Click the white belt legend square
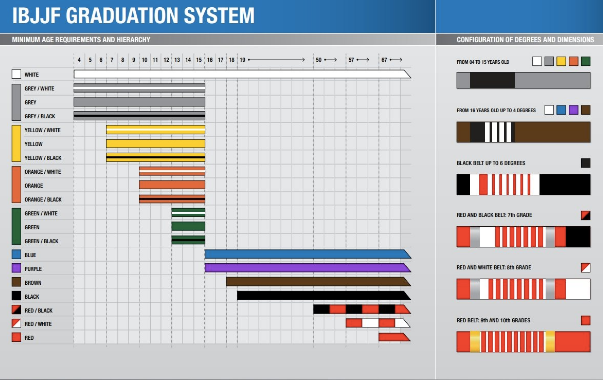 point(16,74)
